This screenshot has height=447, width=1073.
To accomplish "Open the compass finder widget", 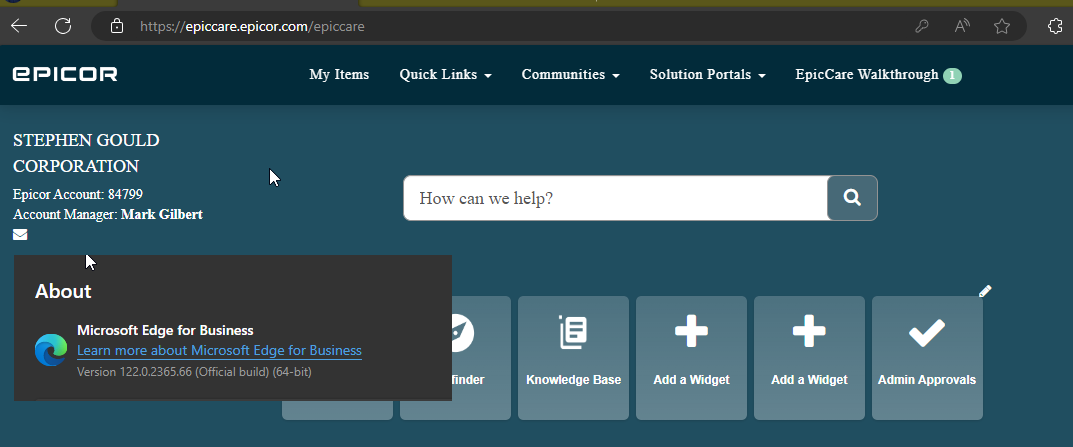I will coord(481,358).
